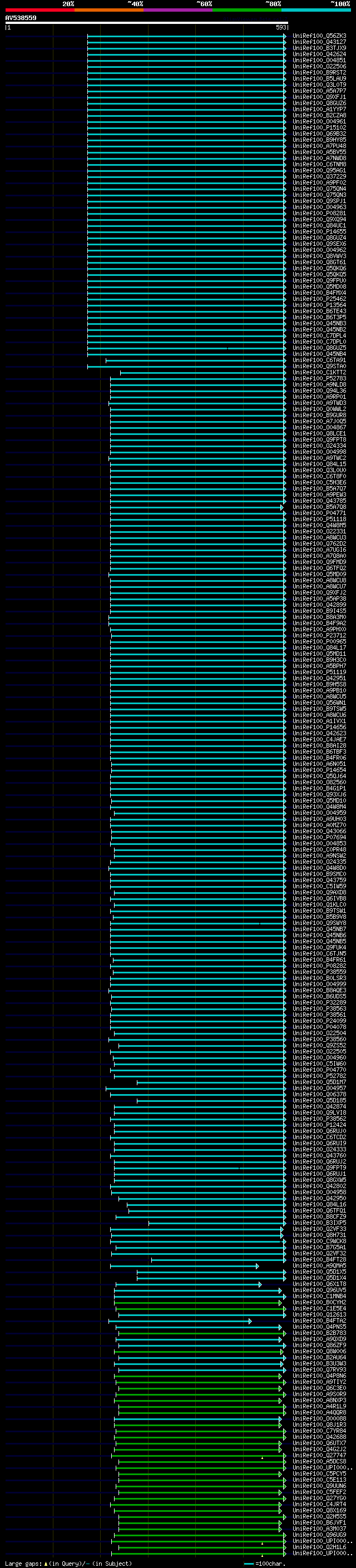This screenshot has width=356, height=1568.
Task: Click hit label UniRef100_P07694
Action: (319, 838)
